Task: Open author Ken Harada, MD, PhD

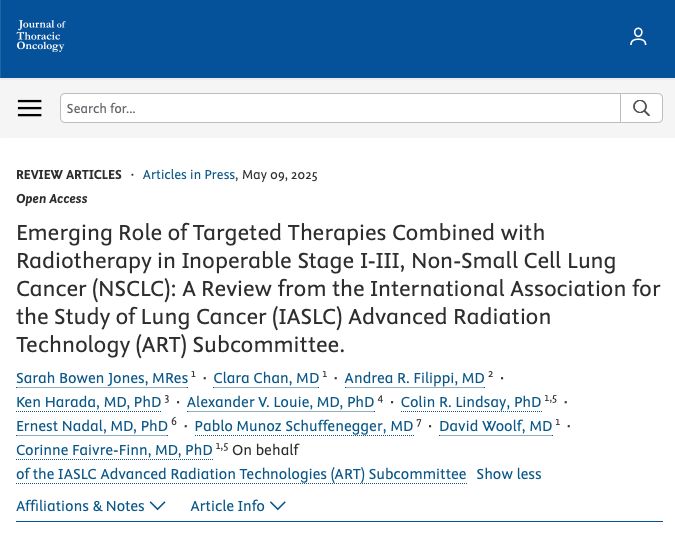Action: (89, 402)
